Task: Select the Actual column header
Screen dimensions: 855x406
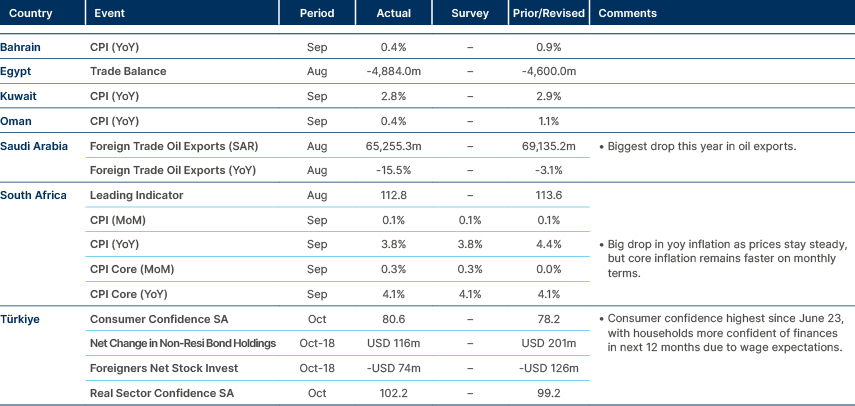Action: [x=394, y=14]
